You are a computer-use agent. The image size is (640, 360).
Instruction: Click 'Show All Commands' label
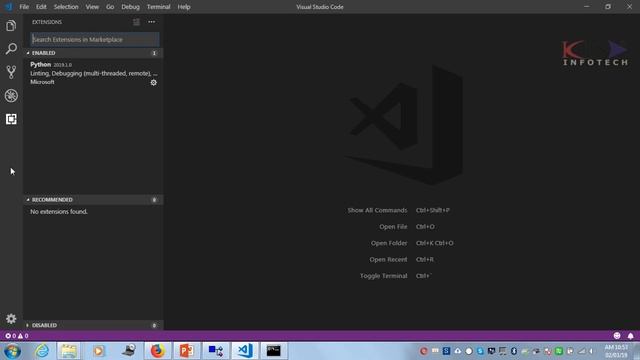(x=377, y=210)
